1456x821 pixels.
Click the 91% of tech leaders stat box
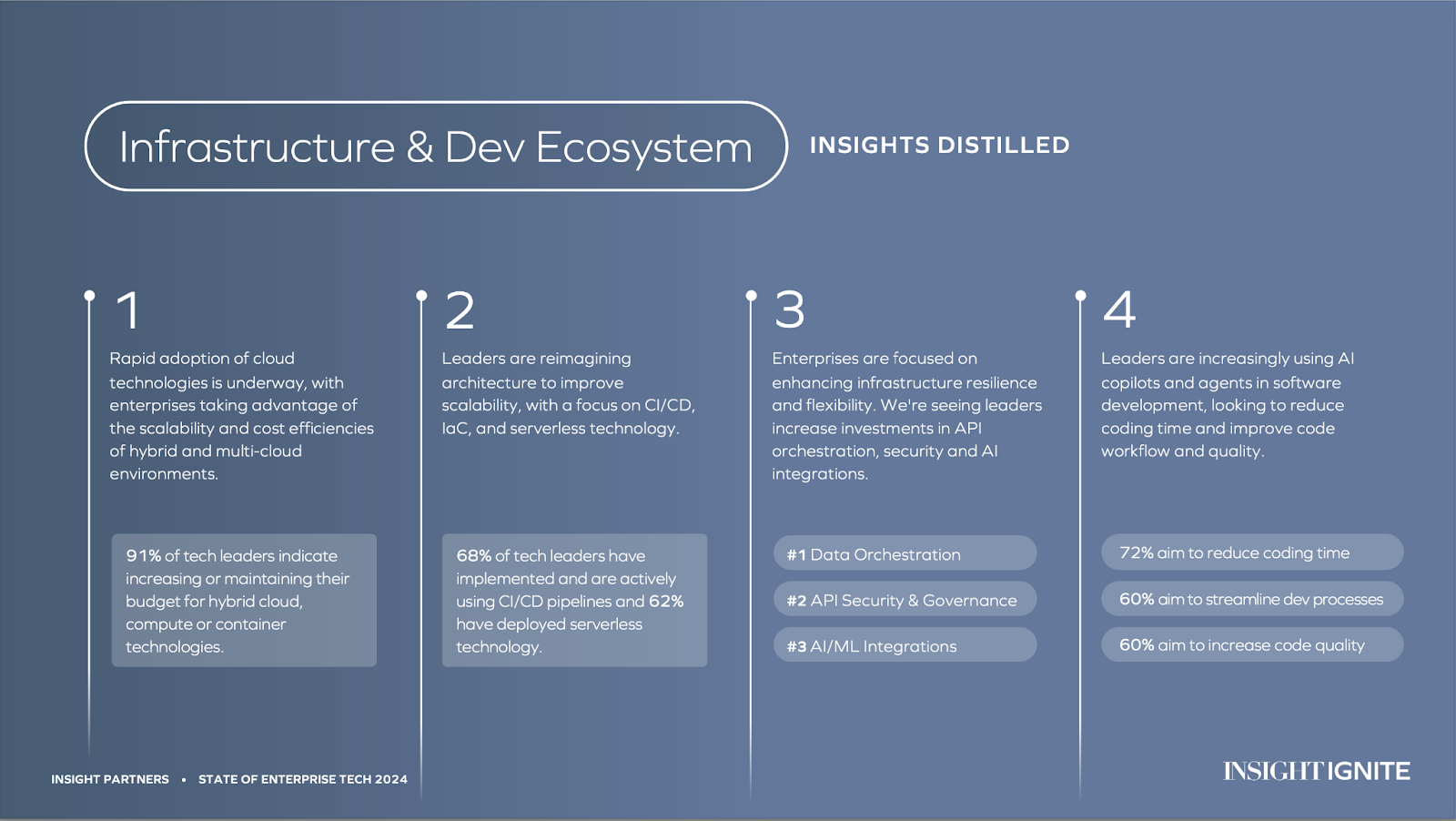click(x=244, y=601)
